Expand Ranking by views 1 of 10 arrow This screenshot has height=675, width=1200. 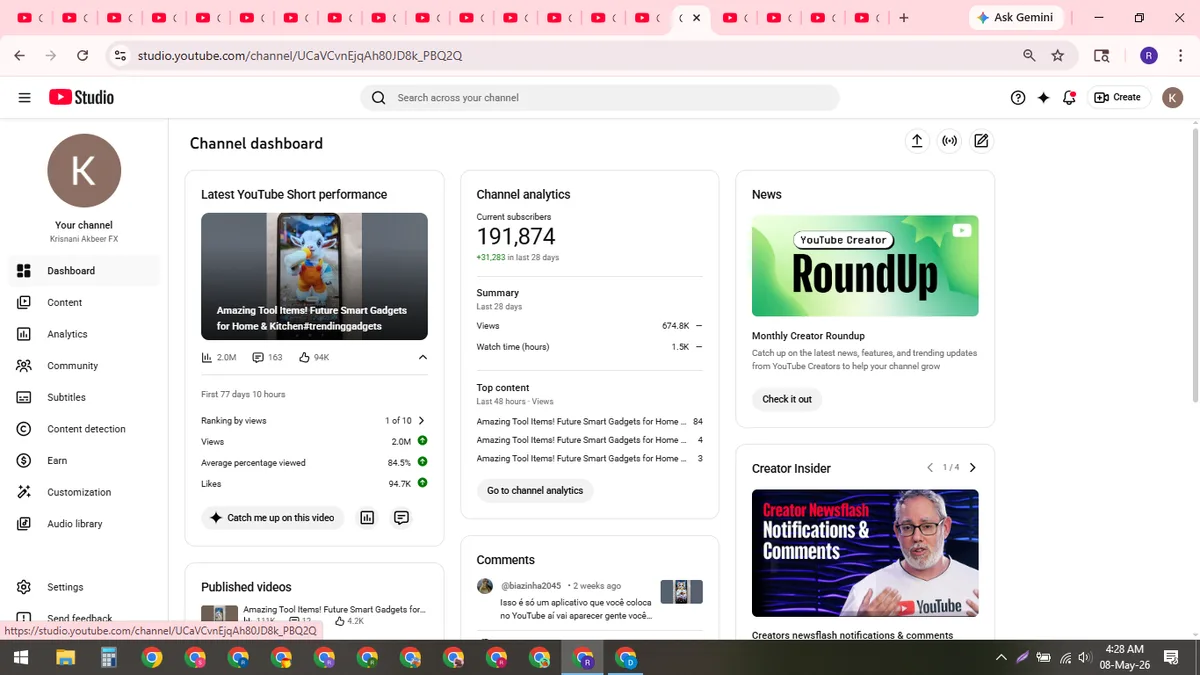[421, 421]
